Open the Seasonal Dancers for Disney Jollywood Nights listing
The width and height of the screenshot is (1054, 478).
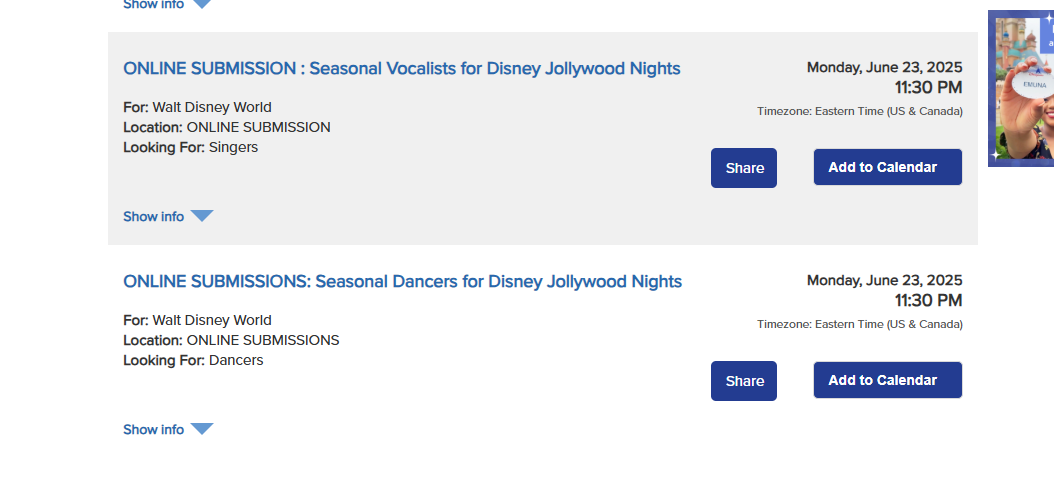pyautogui.click(x=402, y=281)
